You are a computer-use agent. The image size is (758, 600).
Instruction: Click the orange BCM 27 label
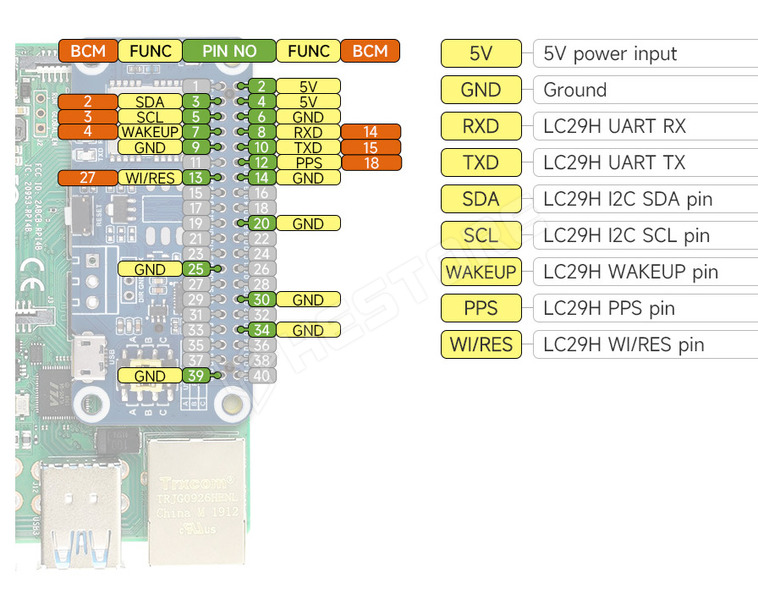(88, 178)
